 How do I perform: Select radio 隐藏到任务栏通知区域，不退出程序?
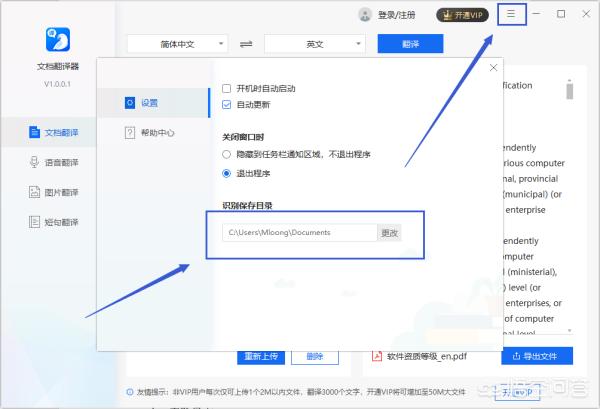(x=227, y=154)
